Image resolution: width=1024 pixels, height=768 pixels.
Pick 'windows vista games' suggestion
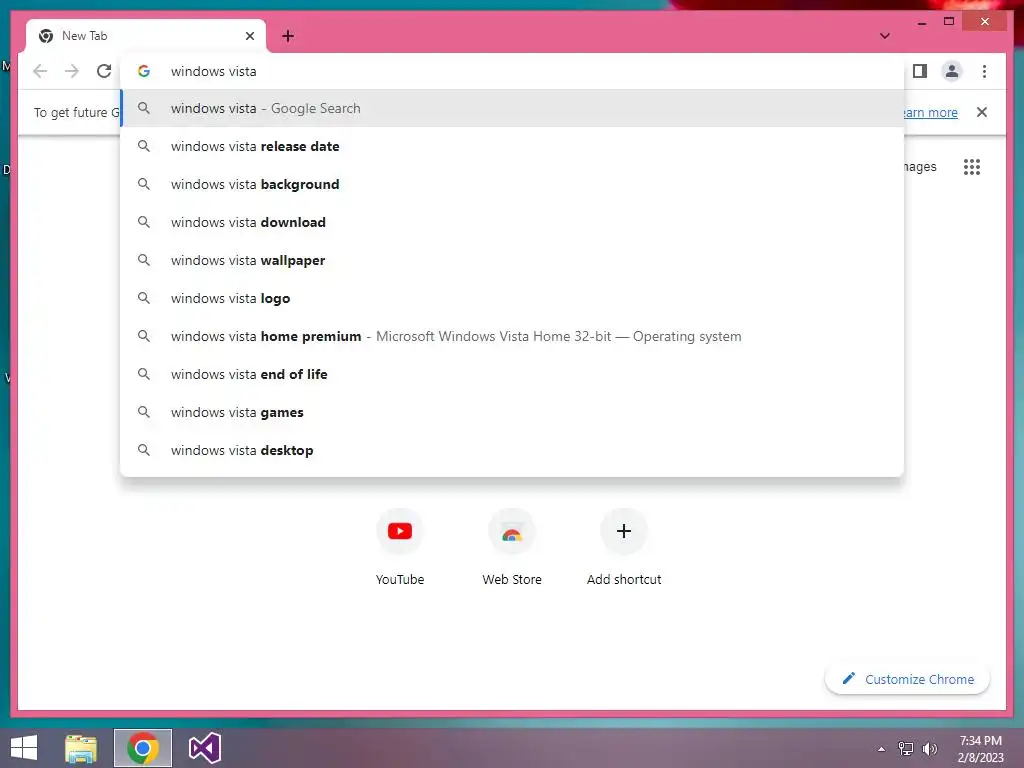(512, 412)
